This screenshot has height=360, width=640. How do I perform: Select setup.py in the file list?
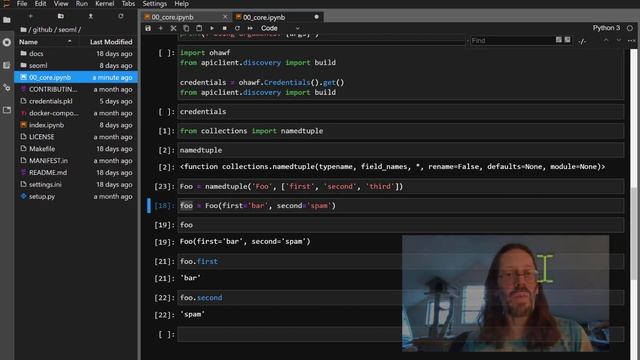(76, 196)
